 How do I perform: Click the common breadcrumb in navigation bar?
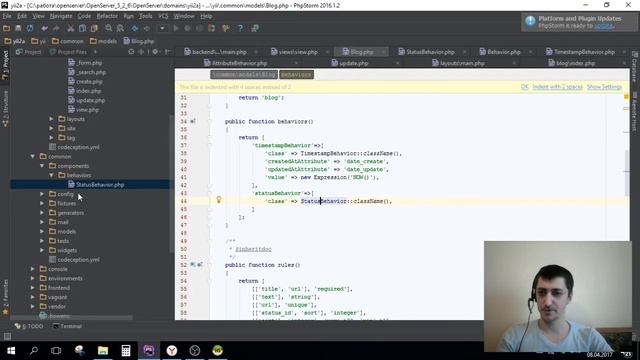(x=68, y=41)
